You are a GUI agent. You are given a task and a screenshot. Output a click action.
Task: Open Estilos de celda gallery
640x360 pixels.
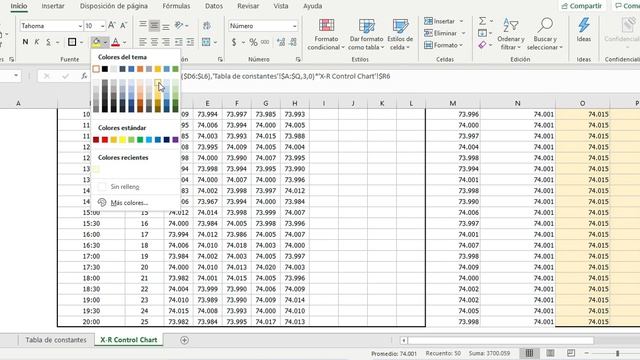[400, 34]
